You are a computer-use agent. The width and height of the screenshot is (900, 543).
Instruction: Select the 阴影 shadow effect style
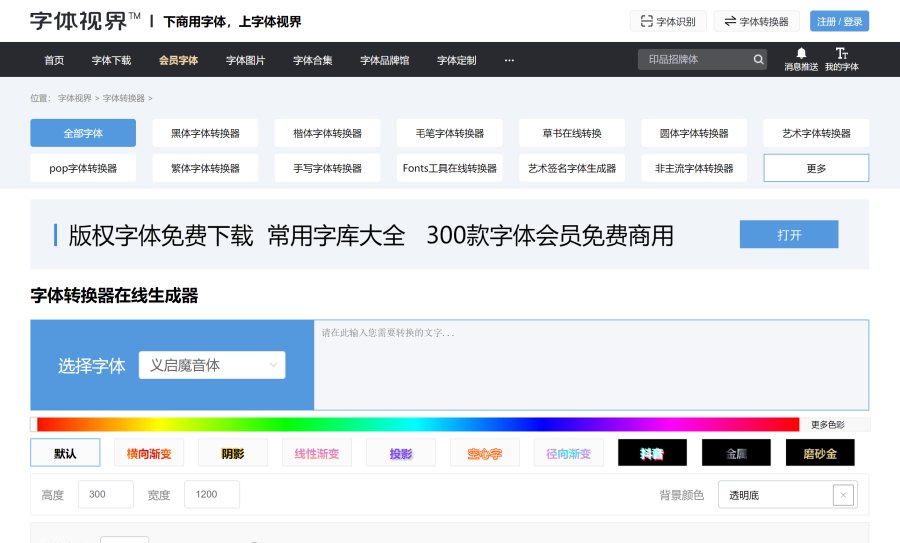(x=233, y=453)
